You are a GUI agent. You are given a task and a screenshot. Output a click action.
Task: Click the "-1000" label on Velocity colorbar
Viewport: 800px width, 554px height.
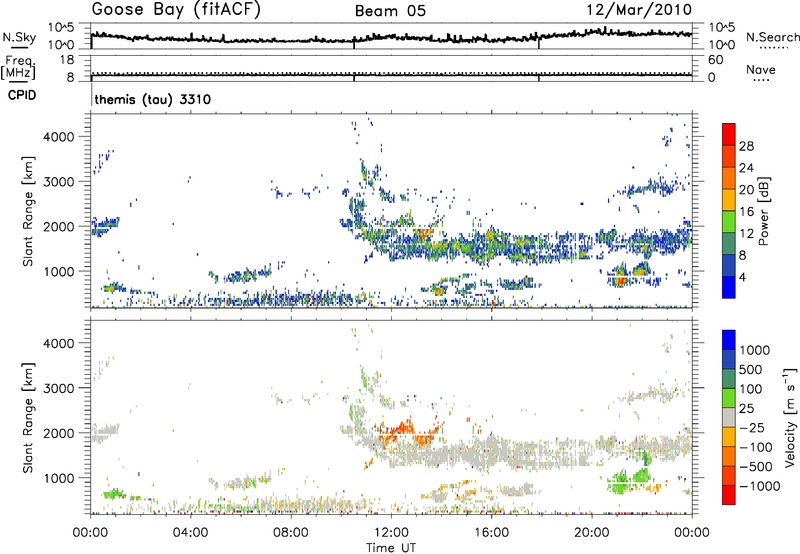pyautogui.click(x=760, y=486)
